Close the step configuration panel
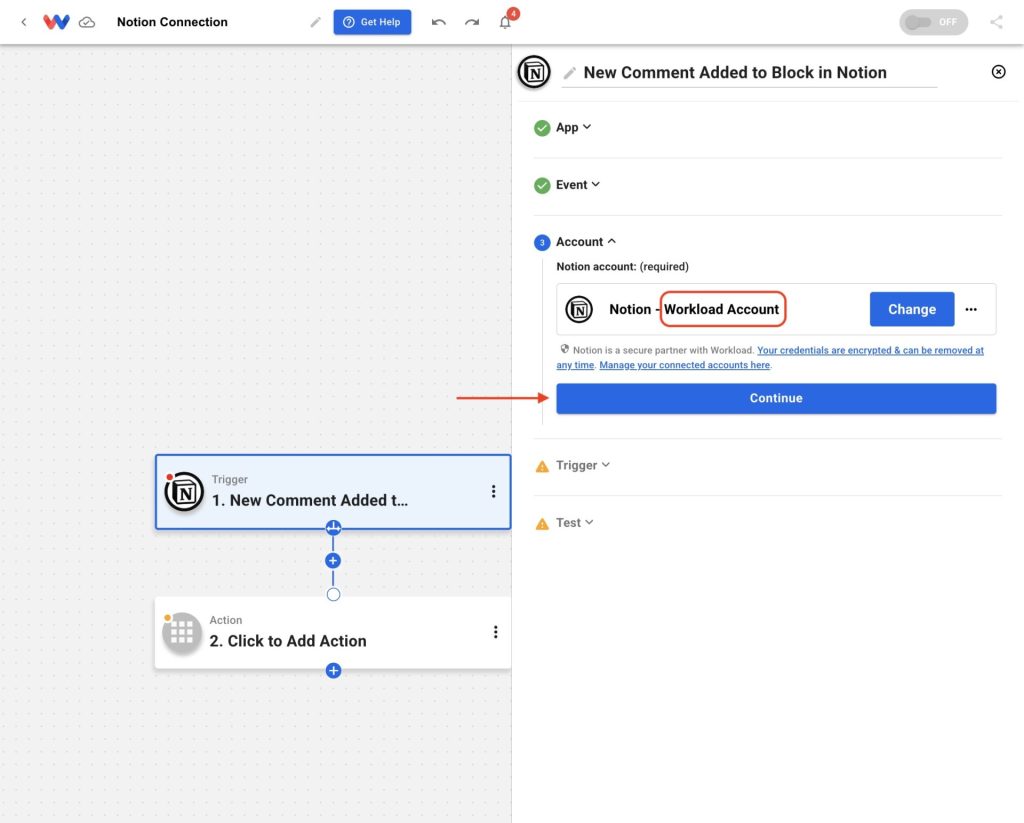Screen dimensions: 1024x823 [x=999, y=72]
